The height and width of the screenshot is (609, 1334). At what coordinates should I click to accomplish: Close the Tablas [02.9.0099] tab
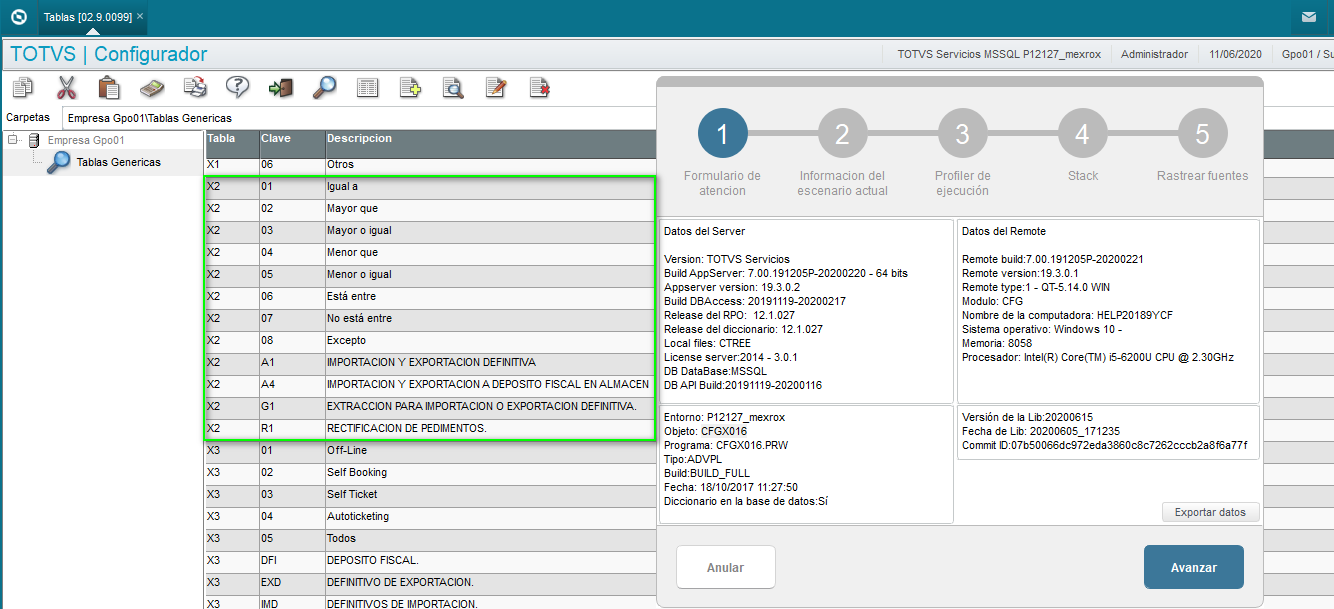140,17
